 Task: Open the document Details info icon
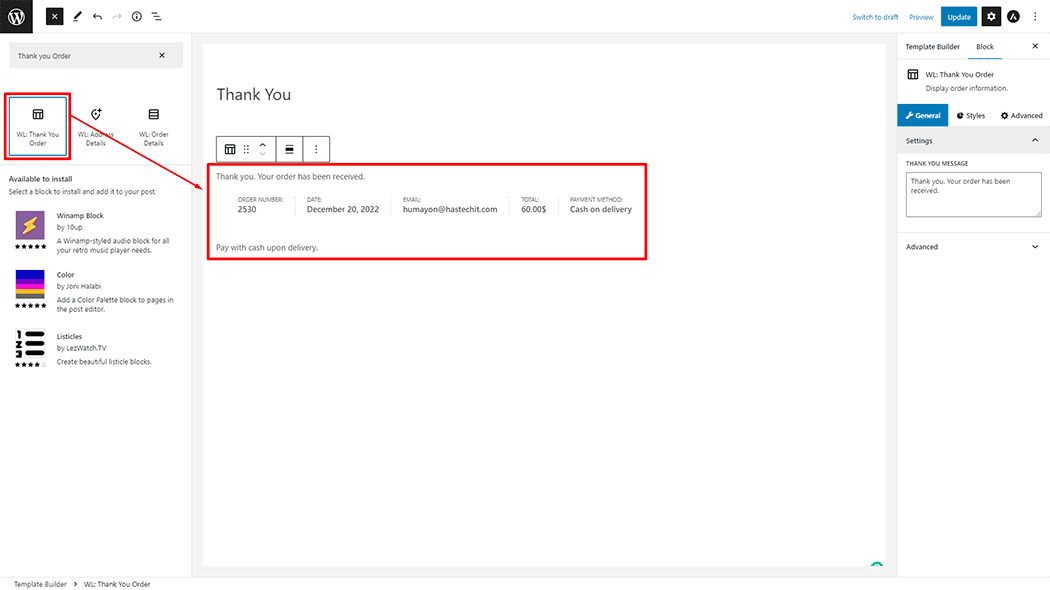pos(136,16)
